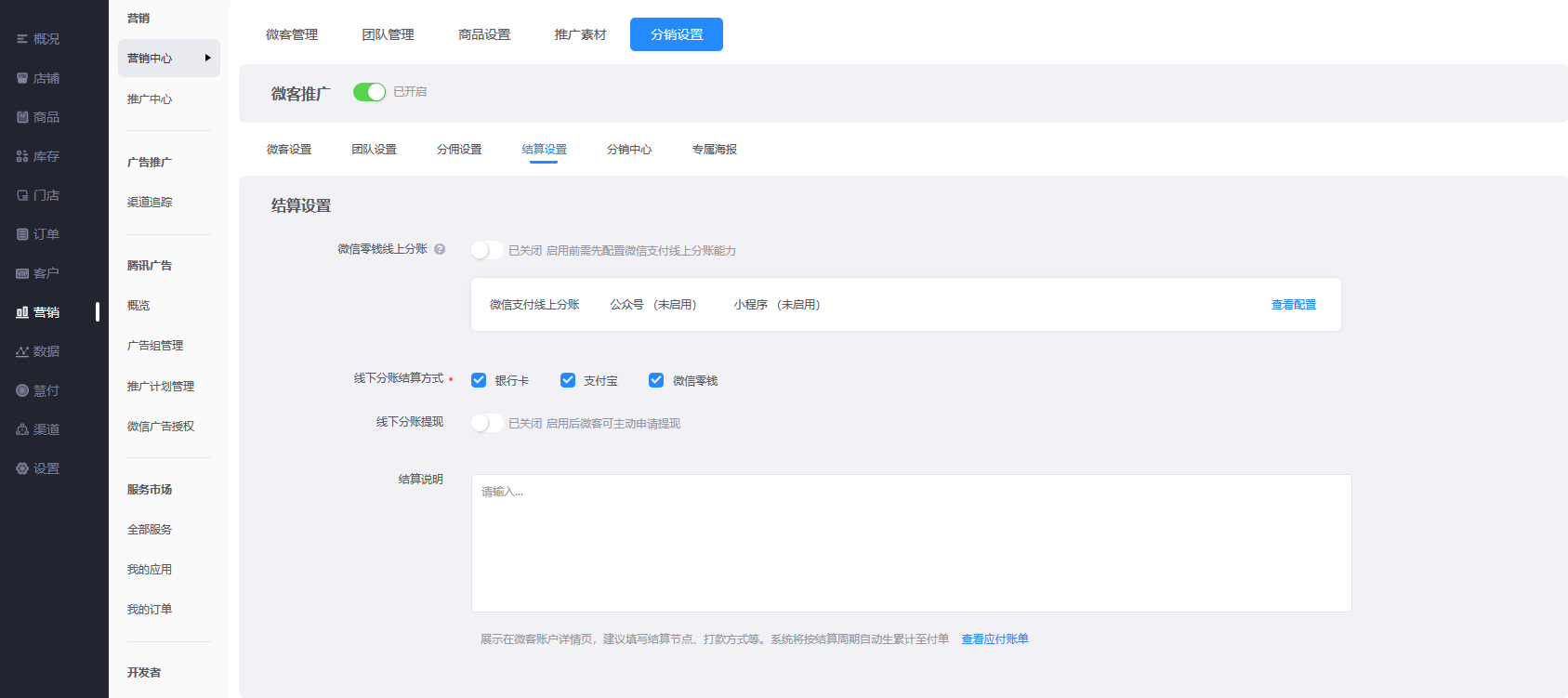Click the 服务市场 section heading
The width and height of the screenshot is (1568, 698).
coord(150,490)
